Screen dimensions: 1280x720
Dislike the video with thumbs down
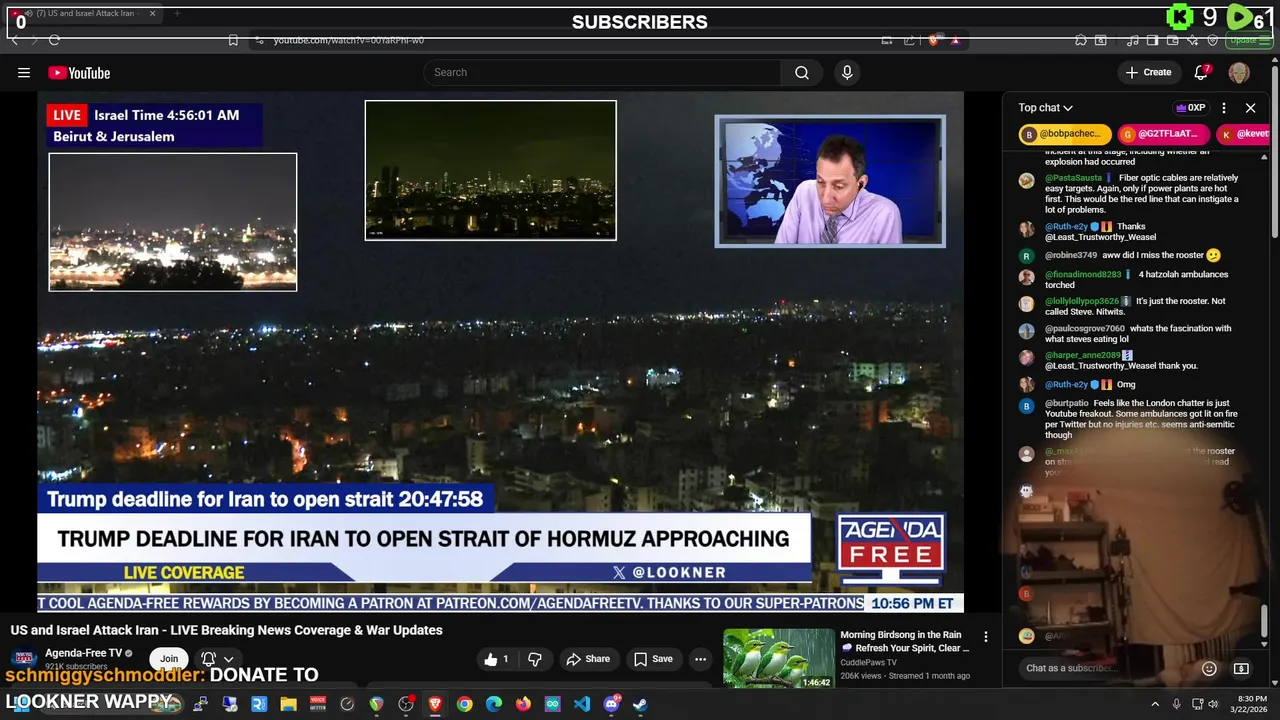[535, 659]
